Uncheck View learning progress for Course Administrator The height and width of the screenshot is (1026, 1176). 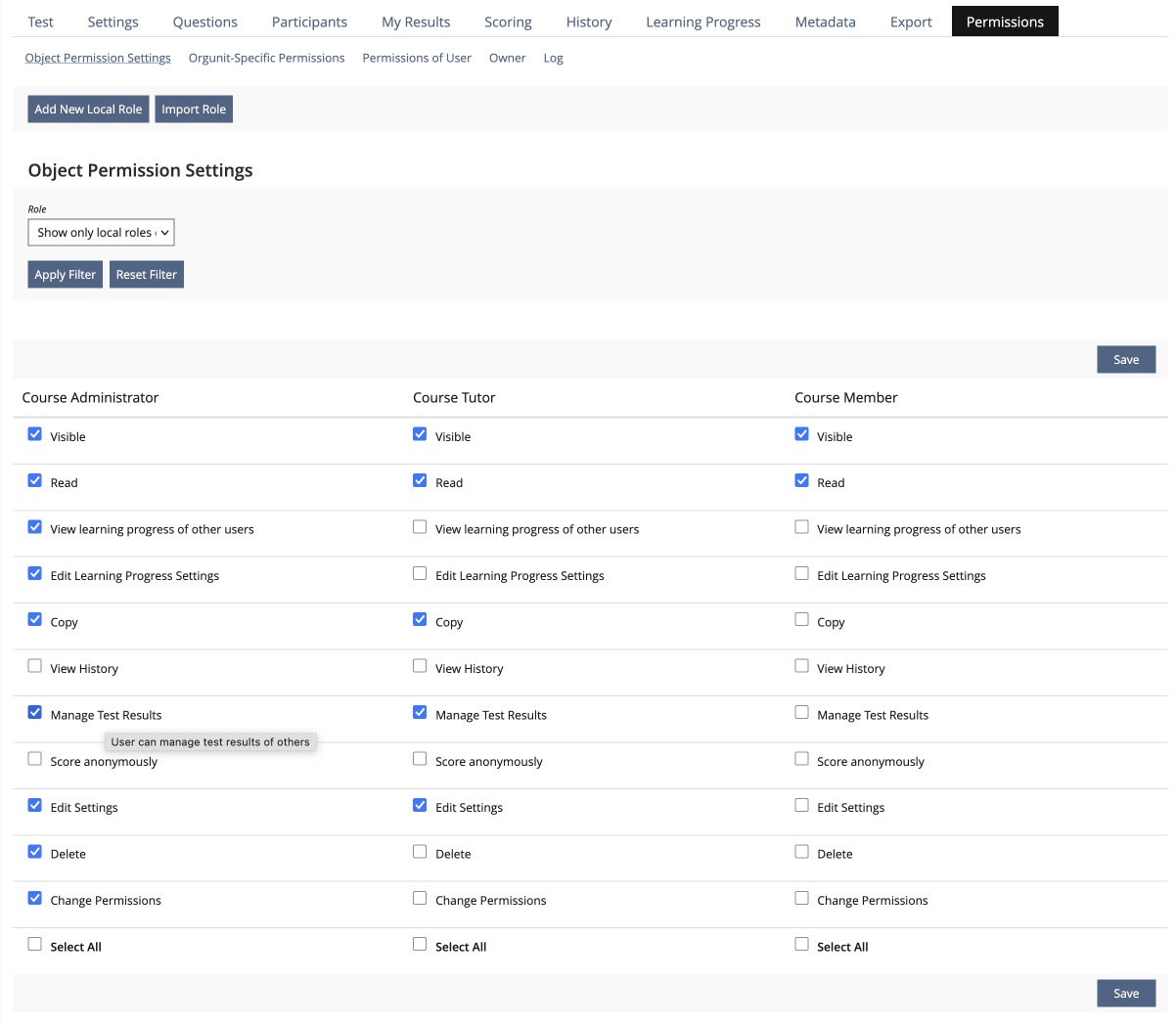click(34, 527)
